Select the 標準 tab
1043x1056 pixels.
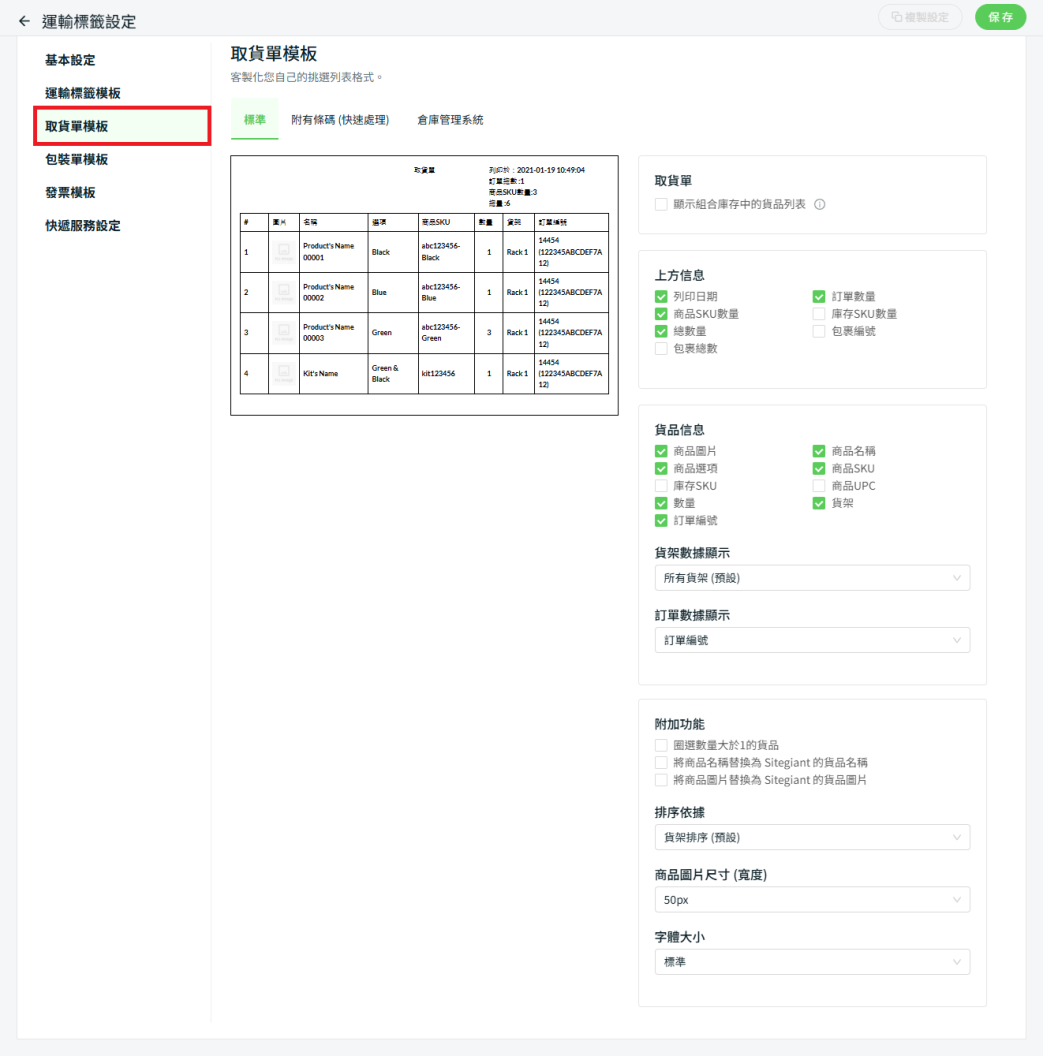tap(255, 120)
